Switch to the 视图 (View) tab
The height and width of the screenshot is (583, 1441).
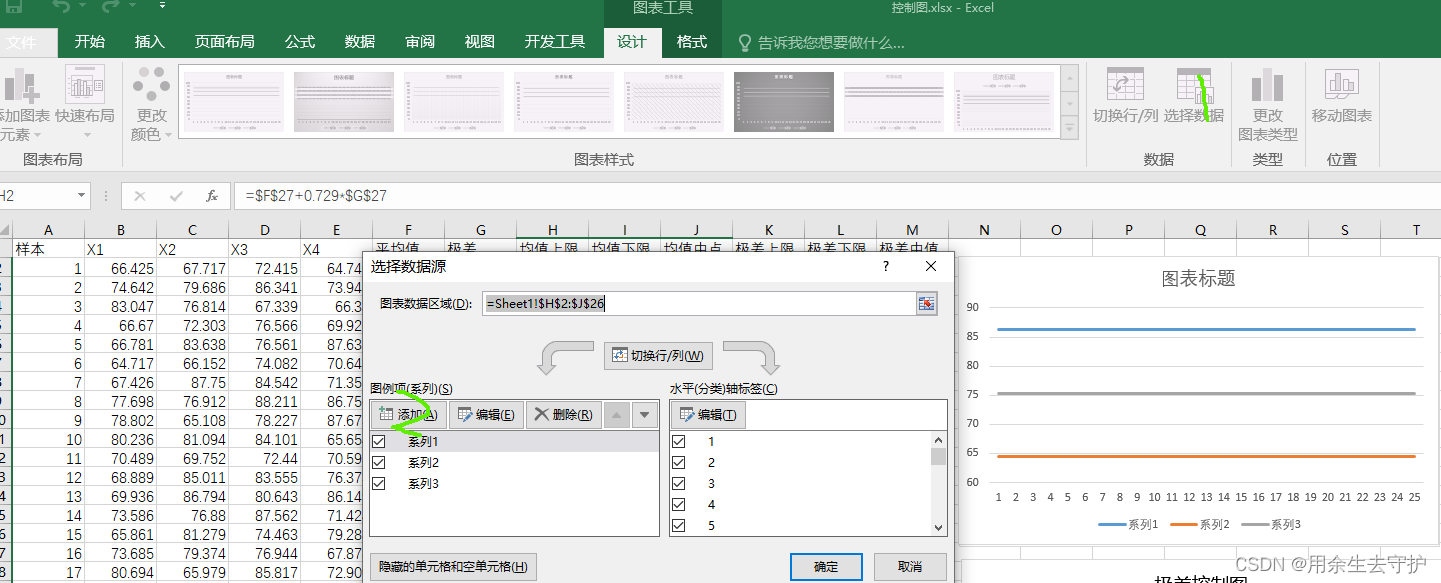pyautogui.click(x=480, y=42)
